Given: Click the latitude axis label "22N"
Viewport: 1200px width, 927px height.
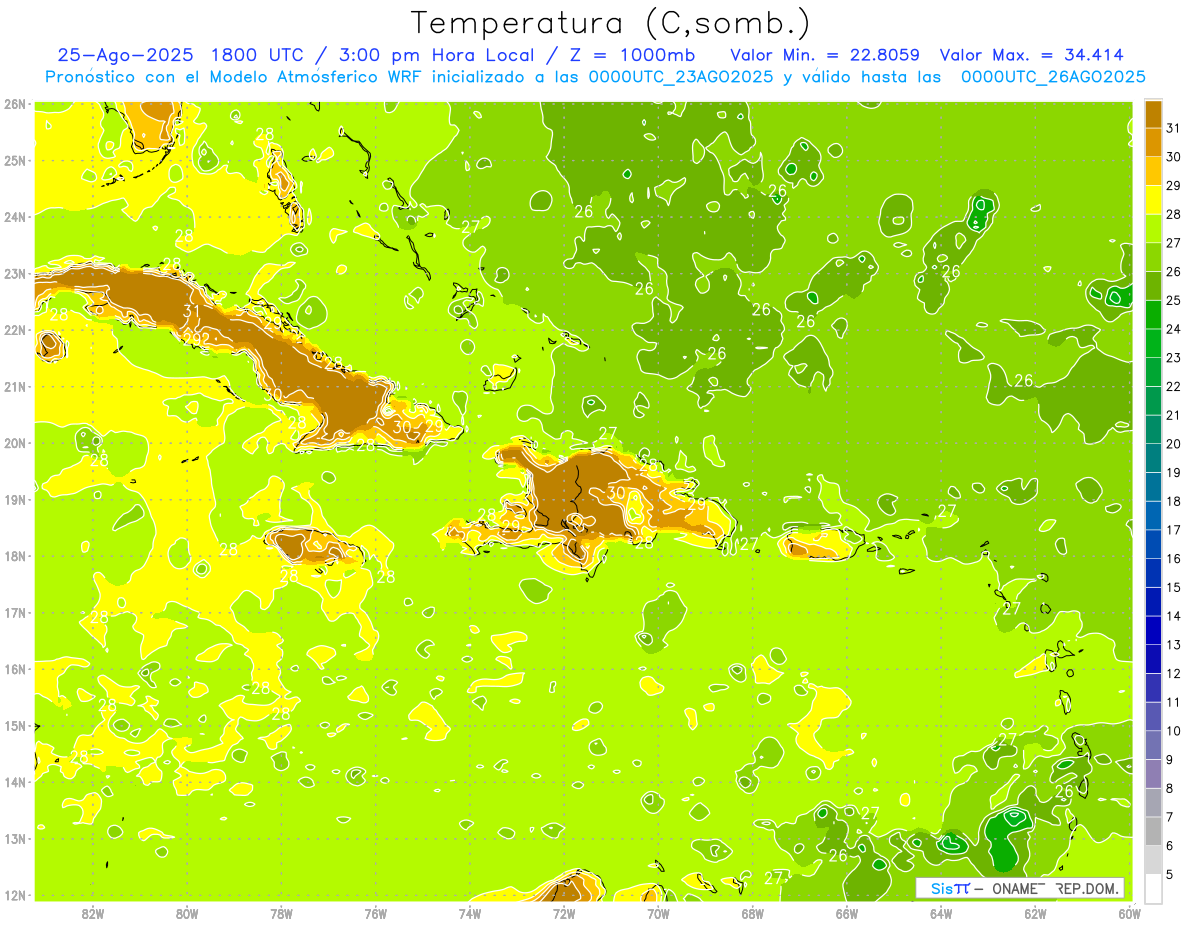Looking at the screenshot, I should point(15,330).
